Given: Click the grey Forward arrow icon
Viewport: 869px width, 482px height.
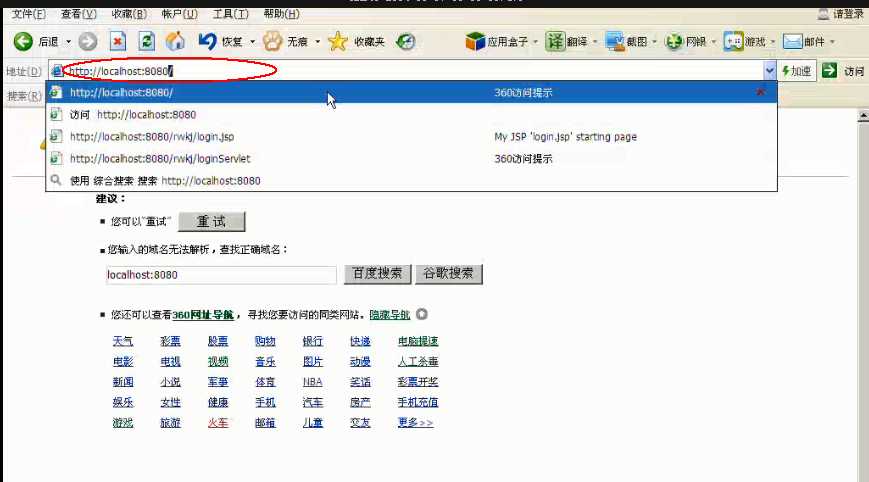Looking at the screenshot, I should 88,42.
